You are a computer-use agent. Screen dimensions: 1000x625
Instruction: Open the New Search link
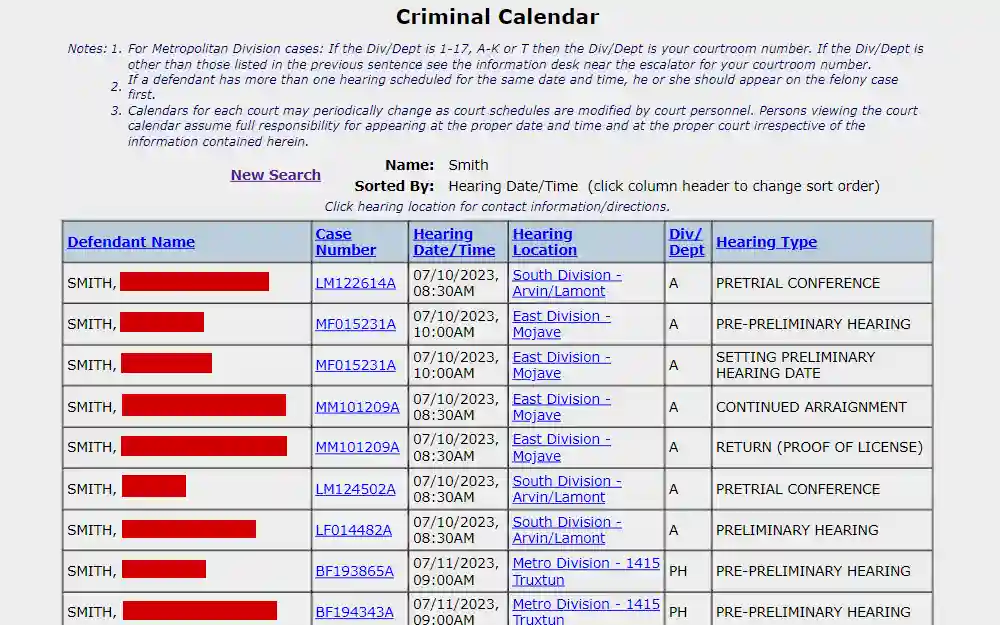pyautogui.click(x=275, y=175)
